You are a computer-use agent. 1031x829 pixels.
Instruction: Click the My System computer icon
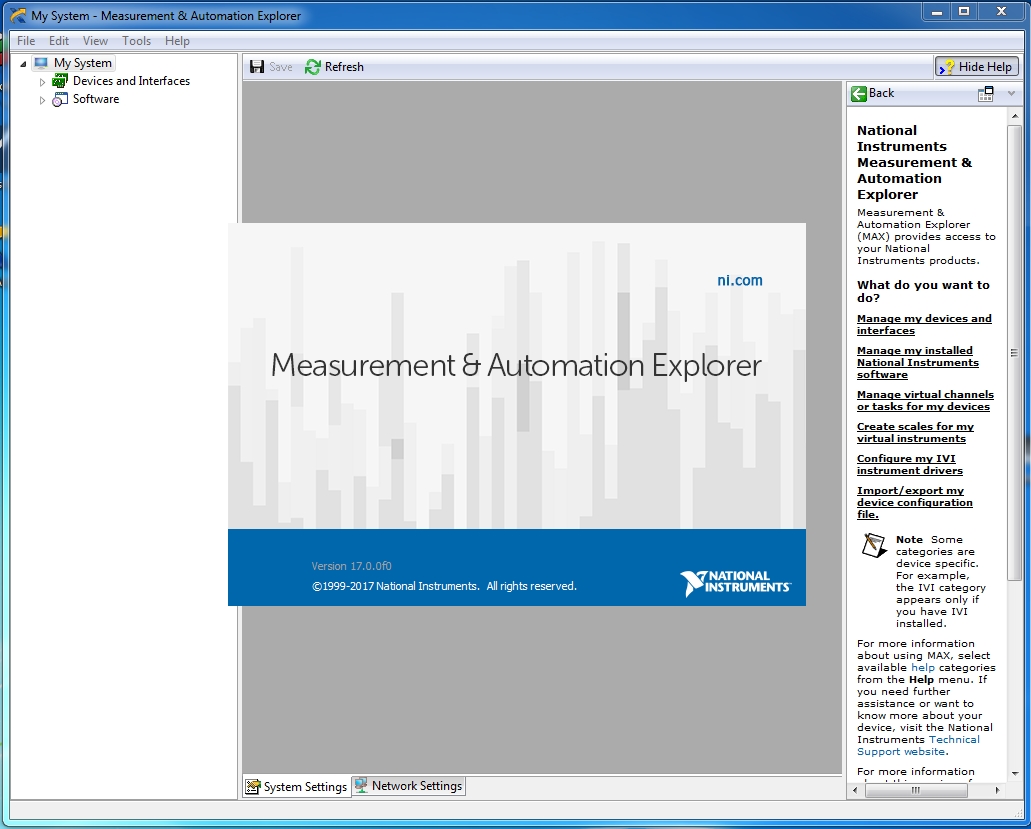41,63
